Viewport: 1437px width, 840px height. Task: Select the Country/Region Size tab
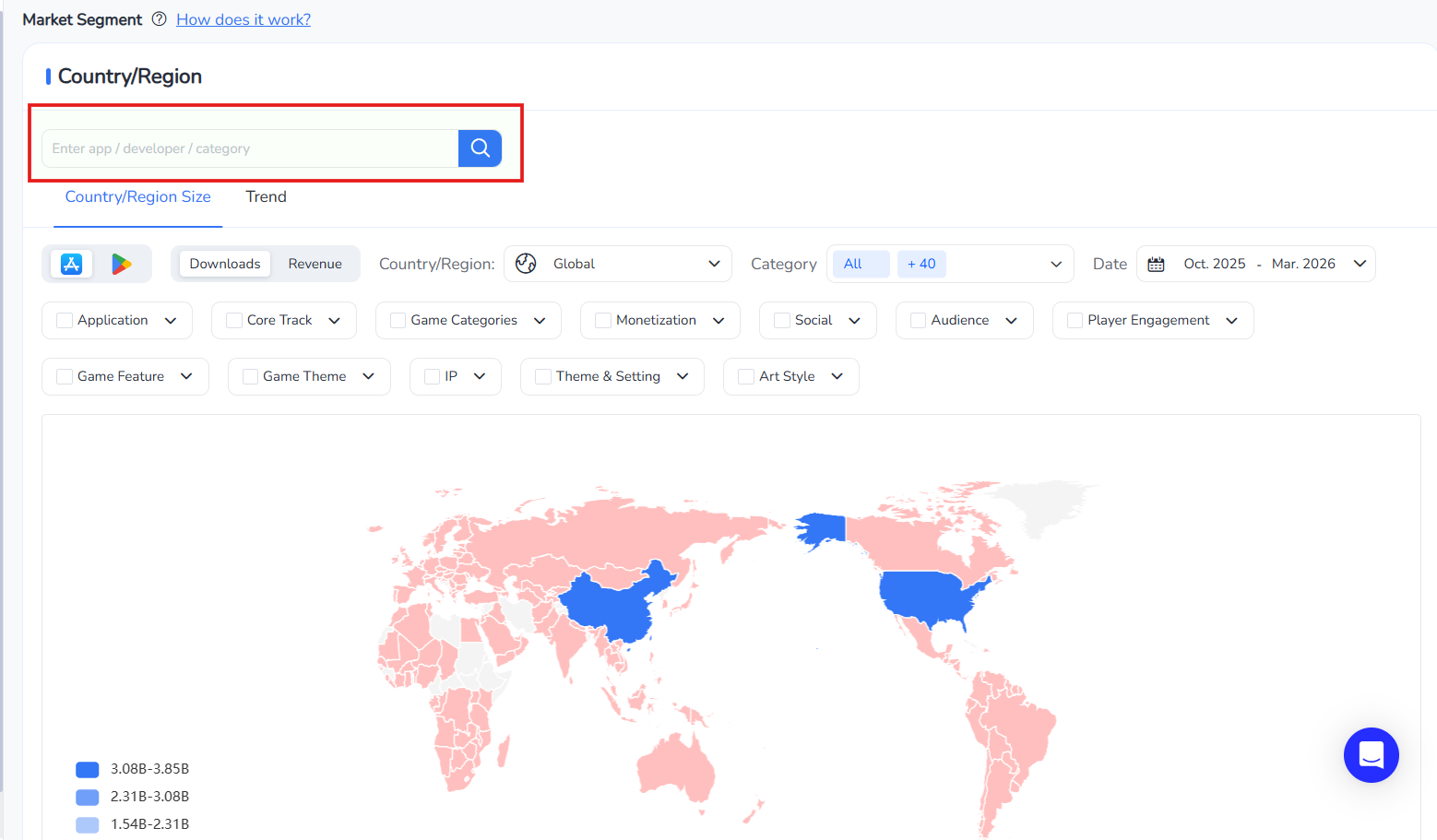(137, 196)
